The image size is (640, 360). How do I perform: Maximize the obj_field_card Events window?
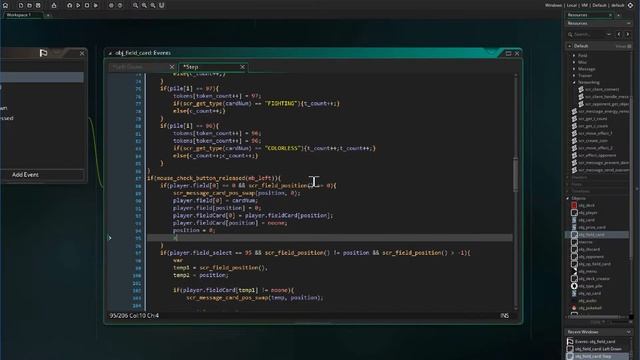pyautogui.click(x=508, y=53)
